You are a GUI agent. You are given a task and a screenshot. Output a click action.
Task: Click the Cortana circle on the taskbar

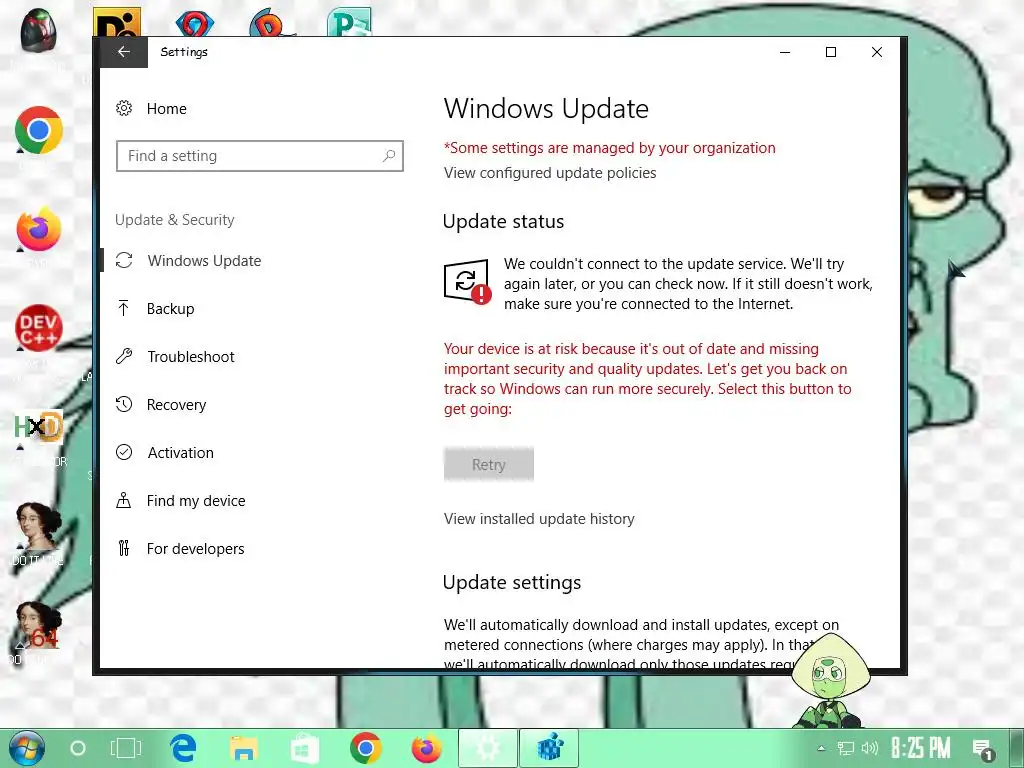[78, 748]
